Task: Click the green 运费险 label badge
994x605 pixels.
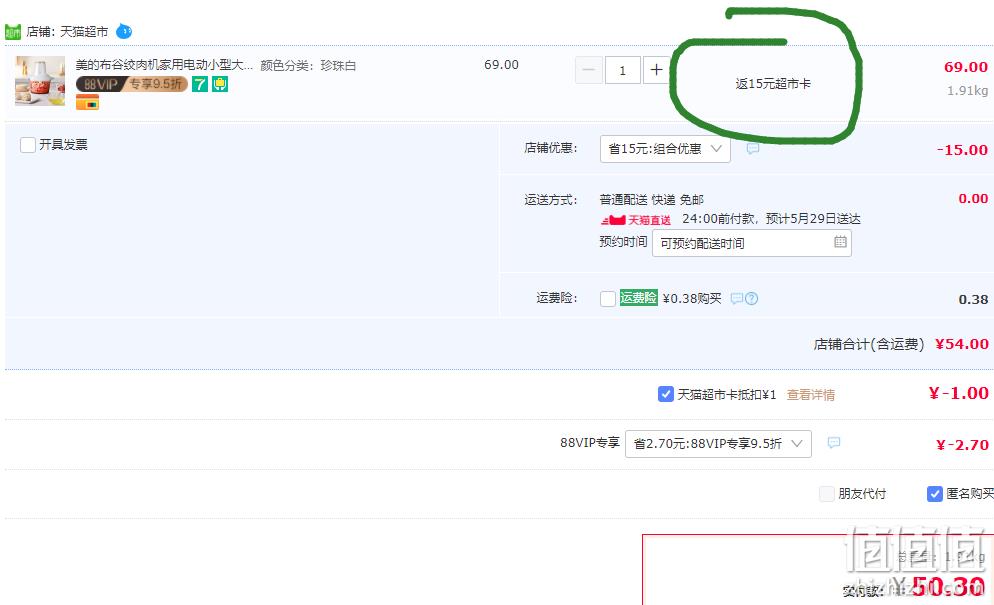Action: point(638,297)
